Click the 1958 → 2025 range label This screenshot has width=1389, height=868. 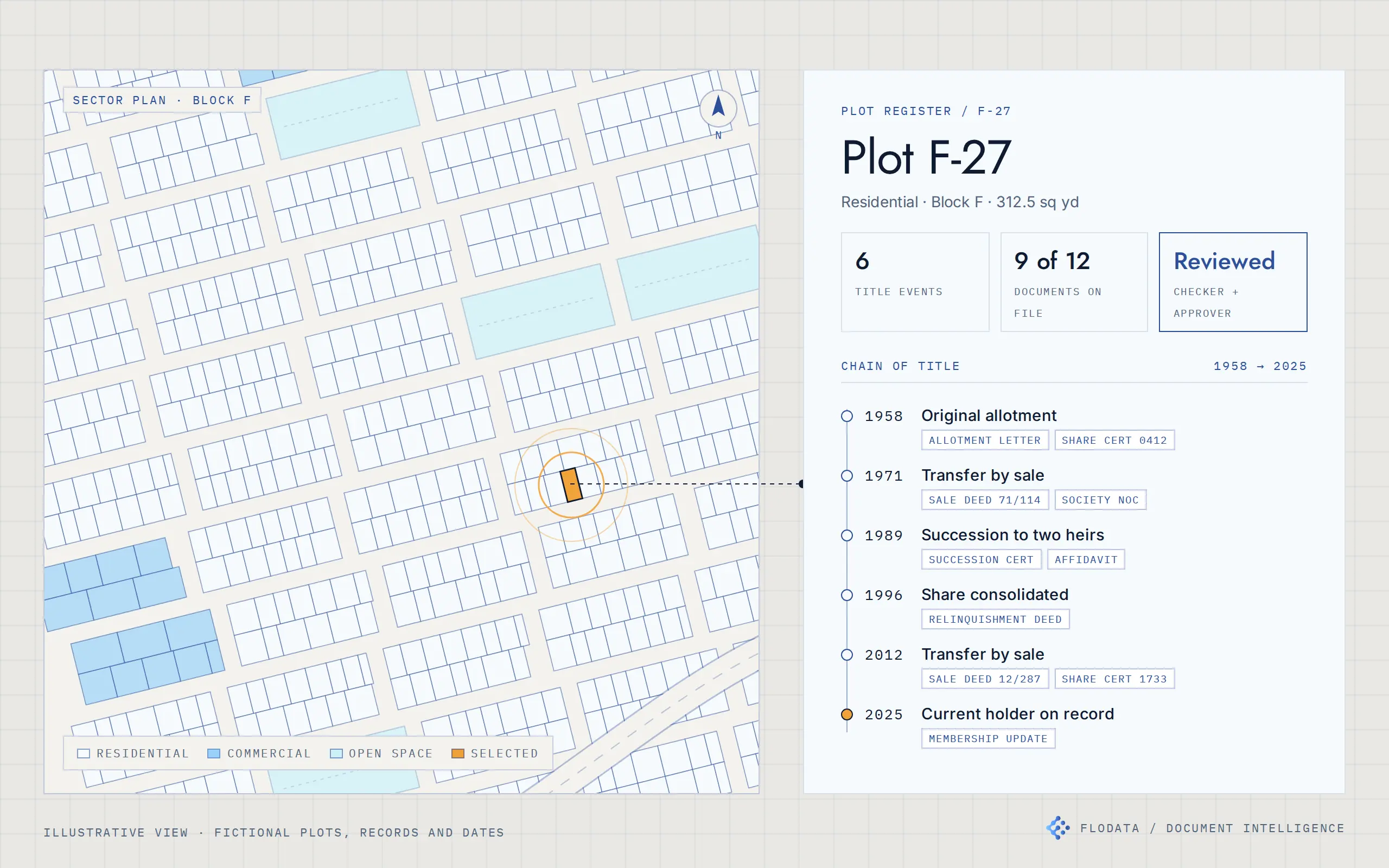(x=1260, y=366)
